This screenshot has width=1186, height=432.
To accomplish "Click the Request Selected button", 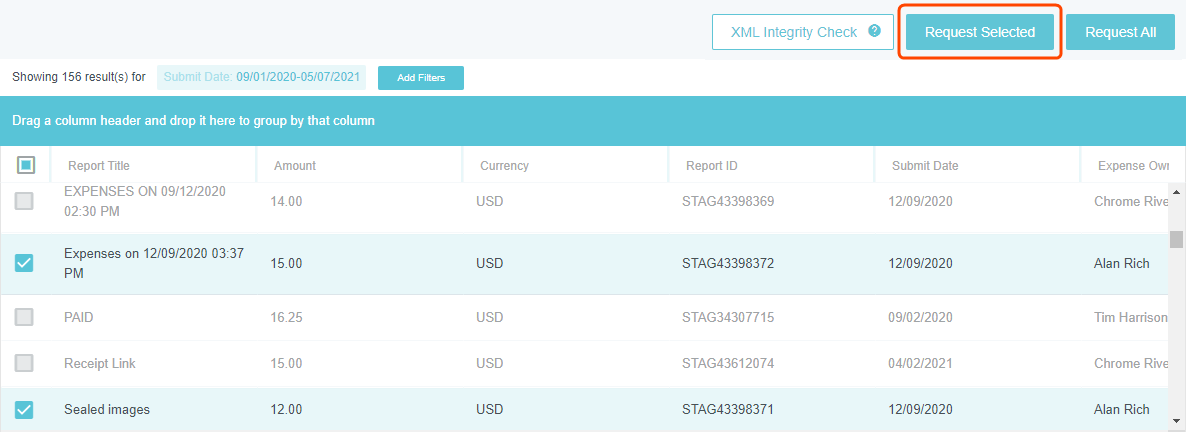I will 979,32.
